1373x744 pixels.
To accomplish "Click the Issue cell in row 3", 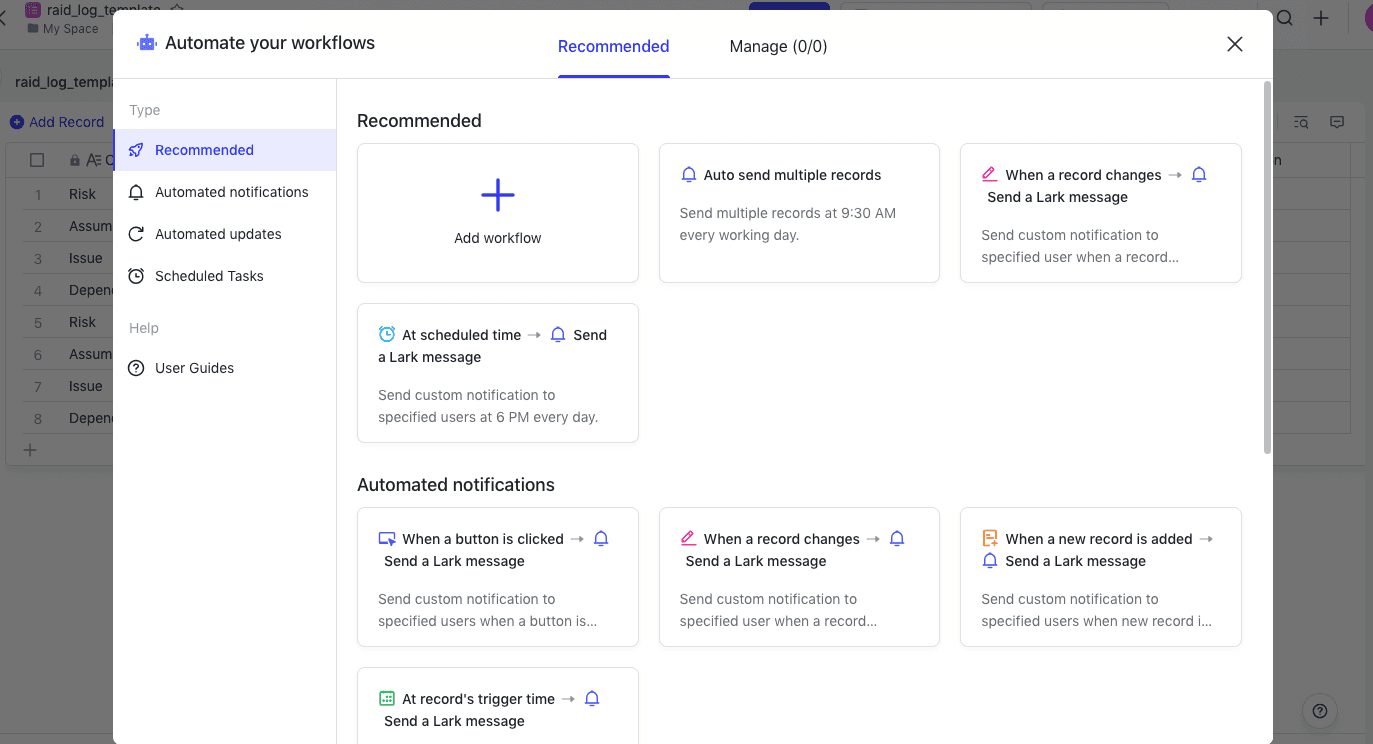I will tap(85, 258).
